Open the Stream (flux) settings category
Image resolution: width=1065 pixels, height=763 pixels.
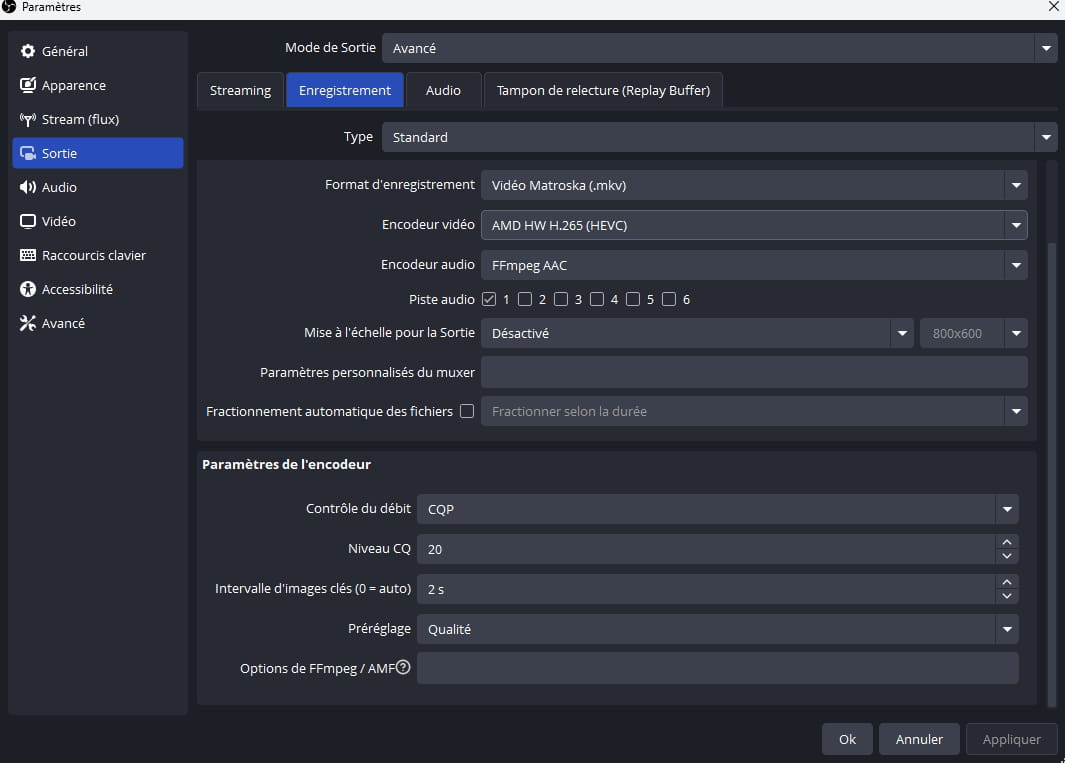[x=98, y=120]
